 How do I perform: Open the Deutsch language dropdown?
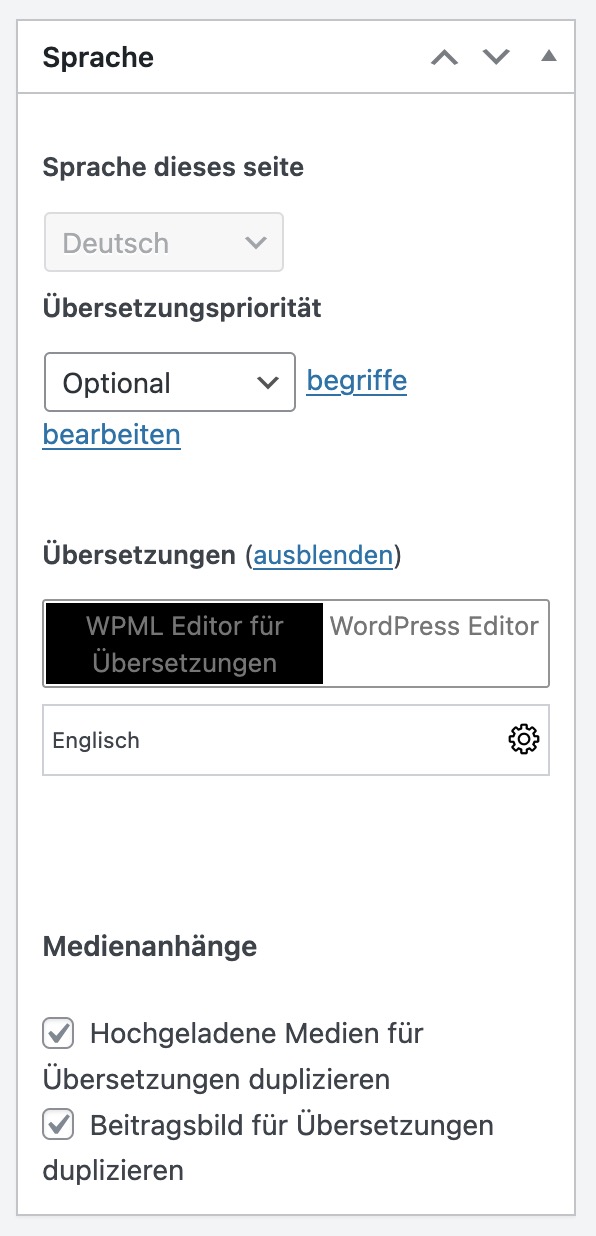[164, 242]
